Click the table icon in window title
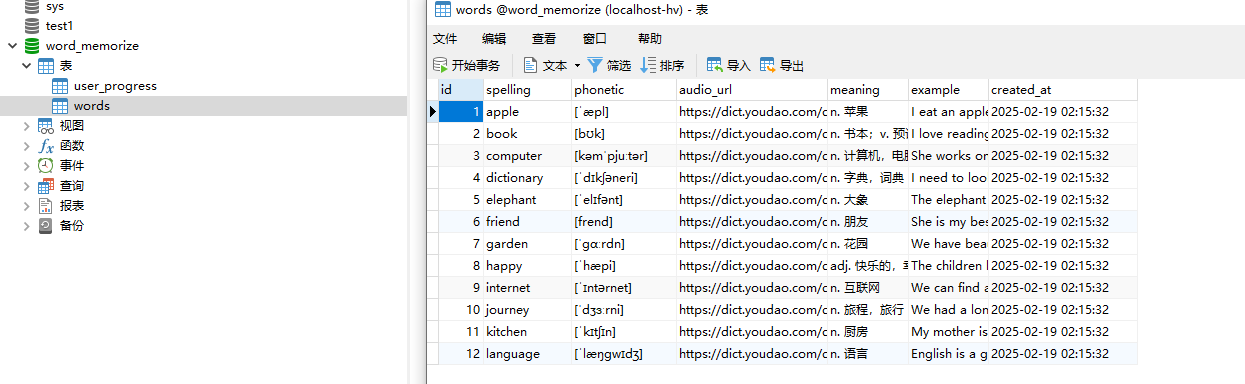Image resolution: width=1245 pixels, height=384 pixels. point(442,10)
